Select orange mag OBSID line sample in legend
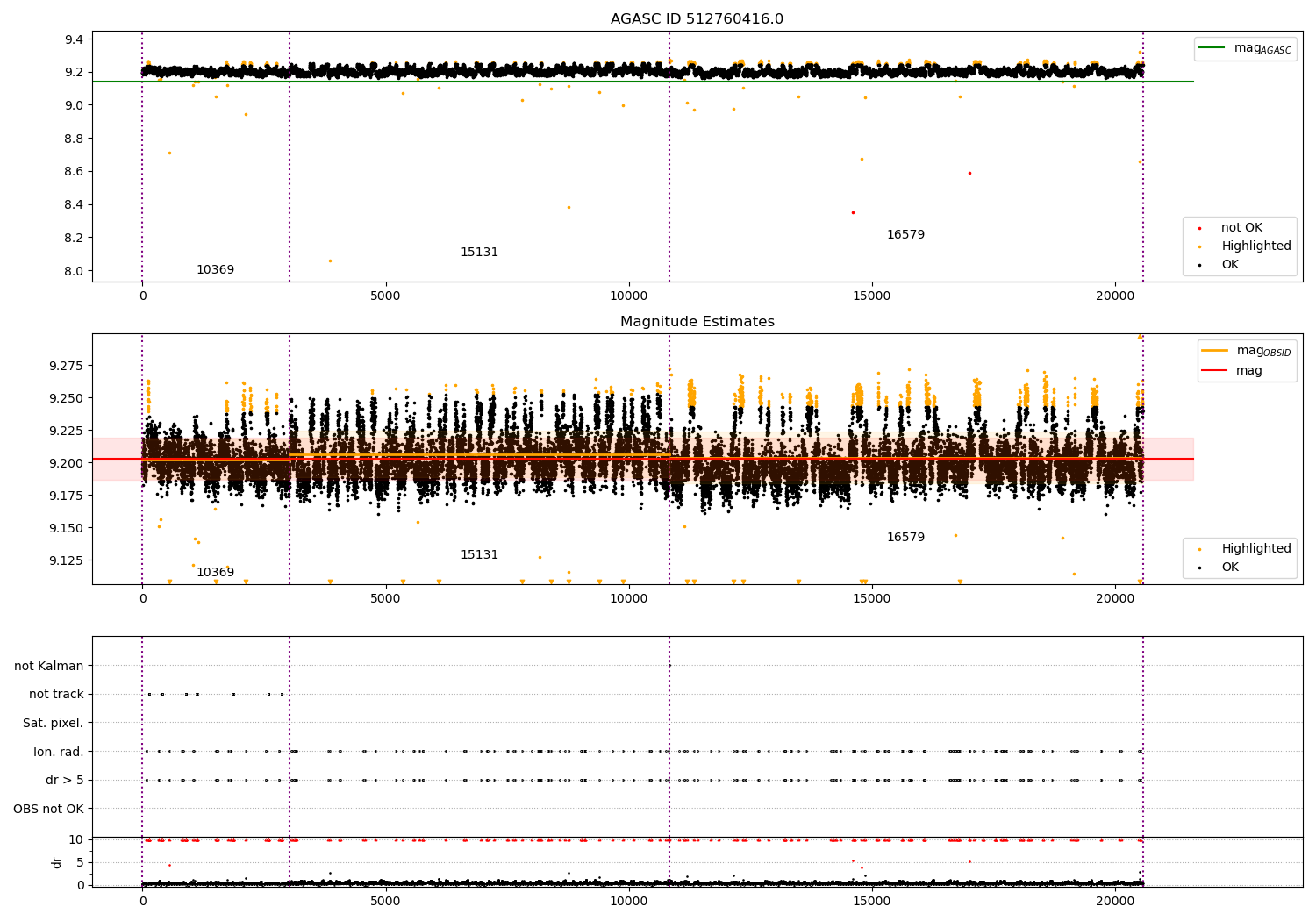 1215,351
